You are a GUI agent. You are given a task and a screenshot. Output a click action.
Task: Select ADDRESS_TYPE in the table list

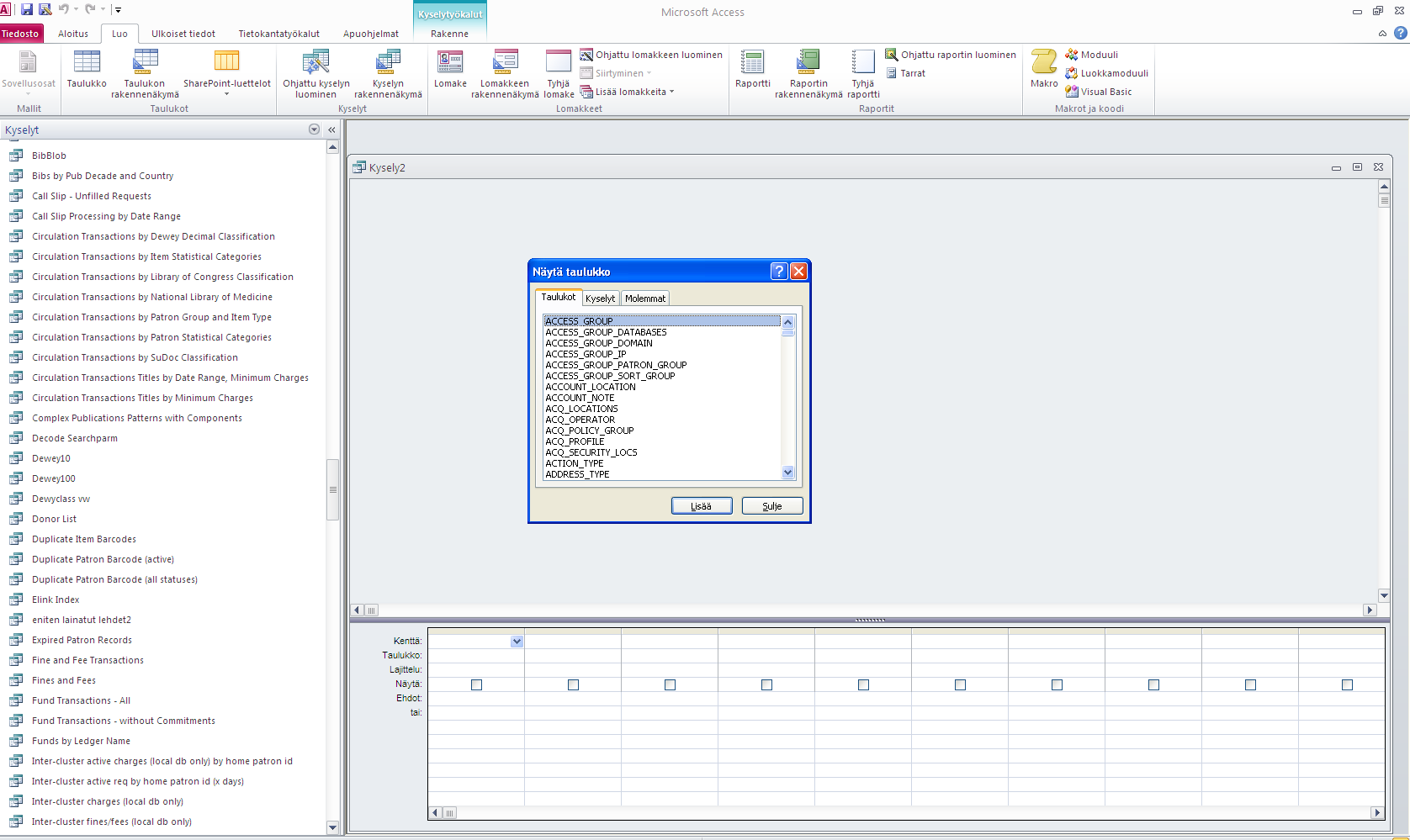(577, 474)
